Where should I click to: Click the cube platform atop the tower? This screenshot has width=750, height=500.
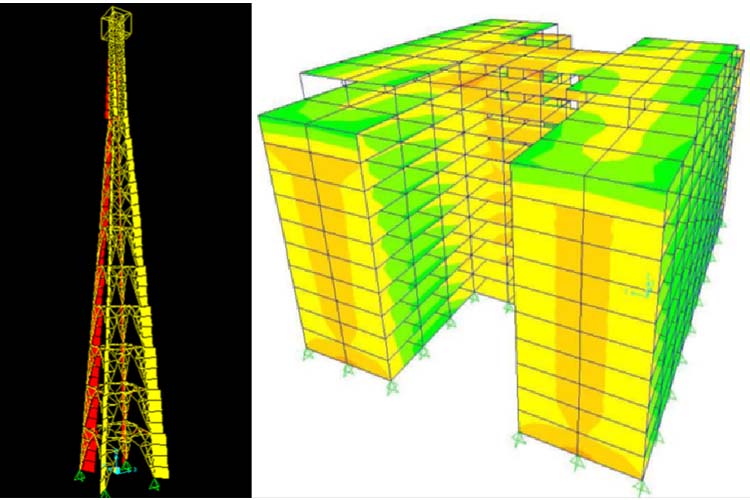[x=117, y=24]
